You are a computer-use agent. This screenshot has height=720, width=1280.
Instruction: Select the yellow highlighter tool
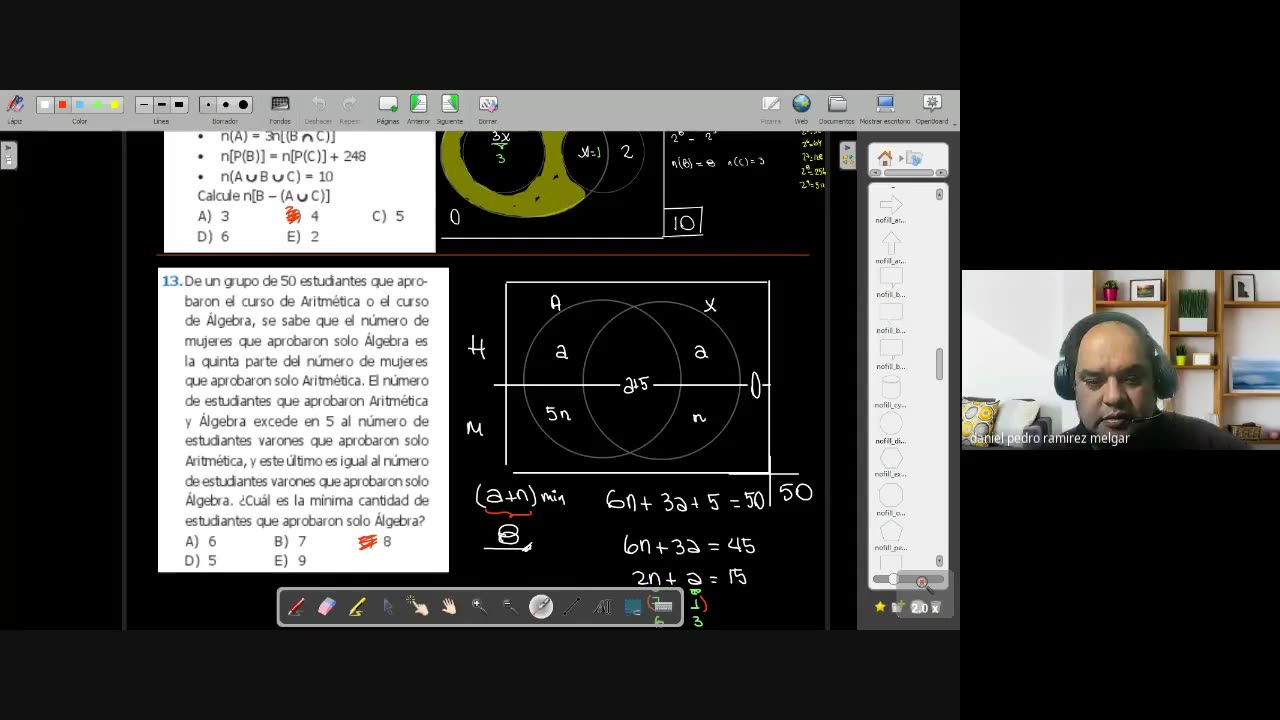point(357,607)
